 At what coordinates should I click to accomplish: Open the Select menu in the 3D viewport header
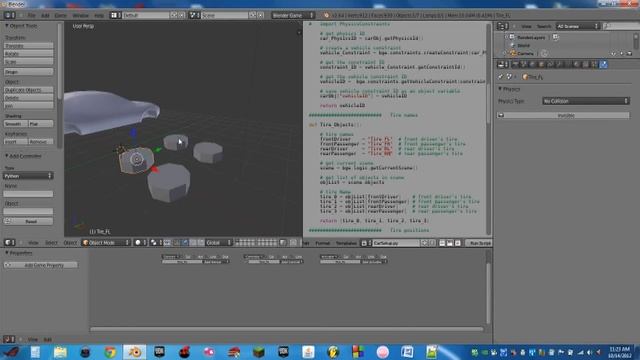point(51,243)
